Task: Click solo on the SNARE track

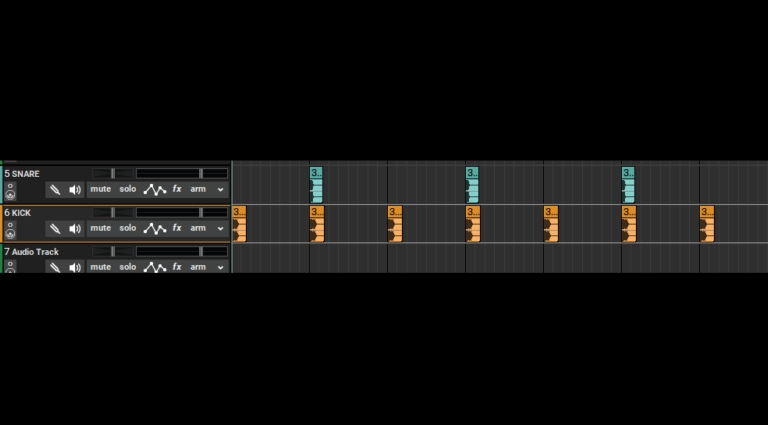Action: point(128,189)
